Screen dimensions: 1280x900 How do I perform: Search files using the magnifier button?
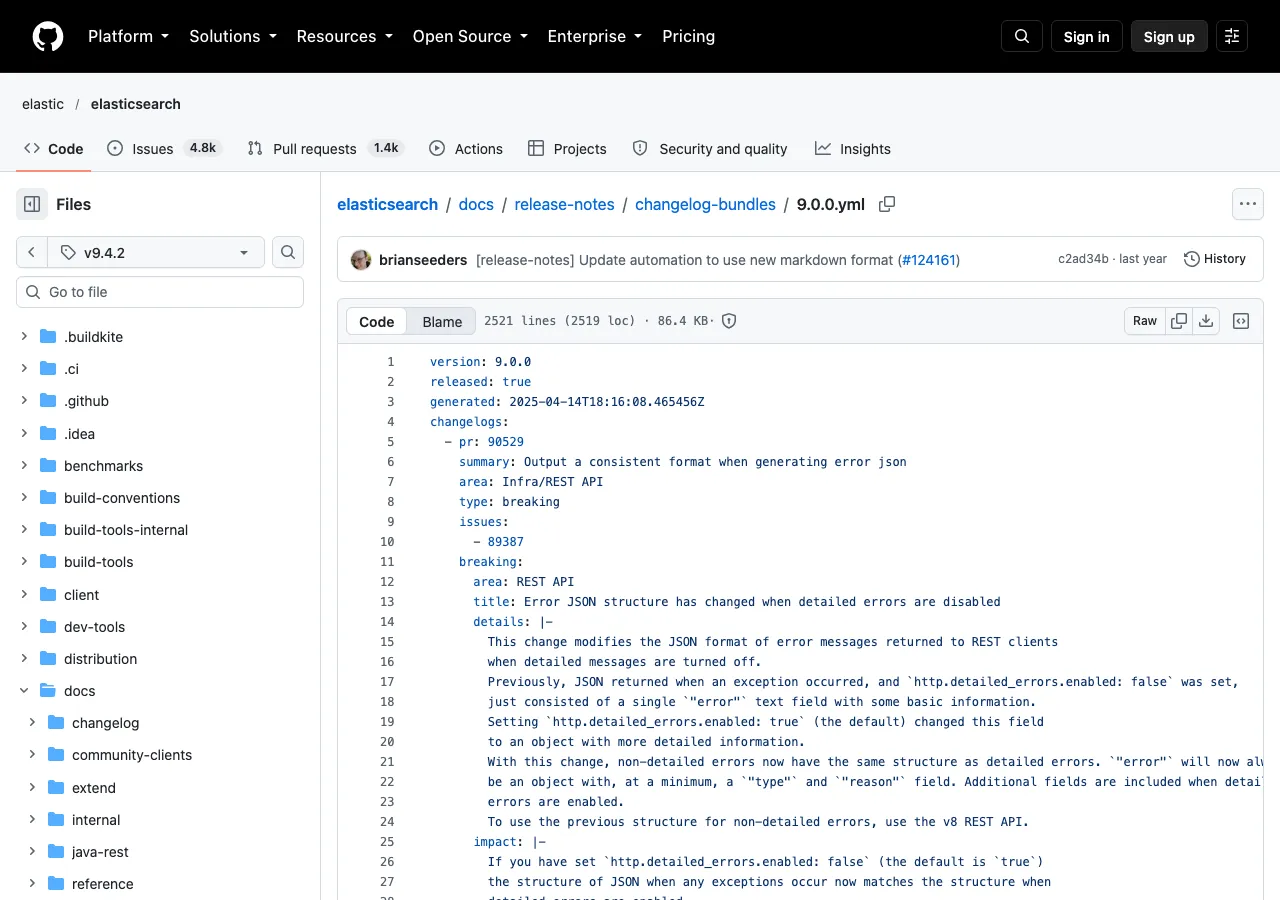[288, 252]
